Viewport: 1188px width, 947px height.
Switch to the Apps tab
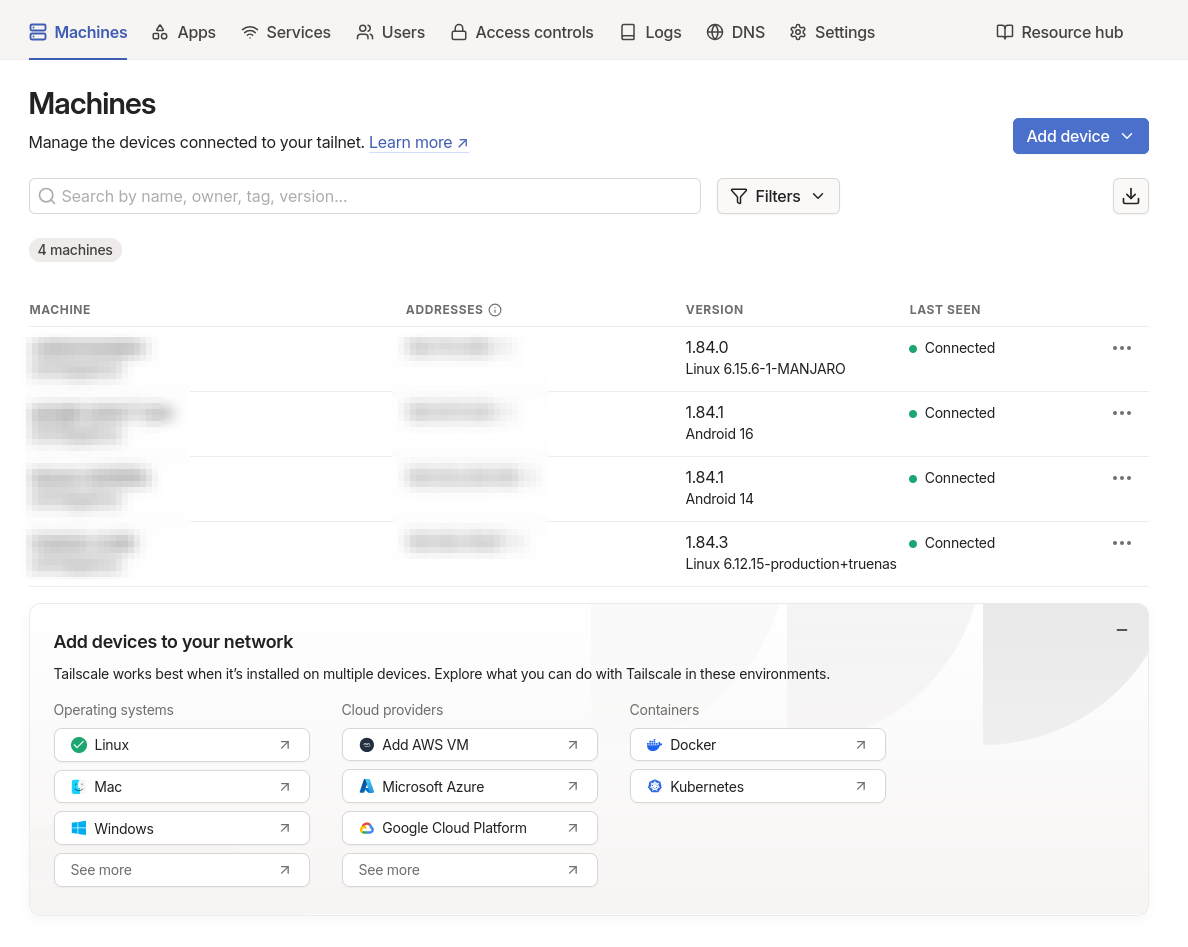[x=183, y=33]
